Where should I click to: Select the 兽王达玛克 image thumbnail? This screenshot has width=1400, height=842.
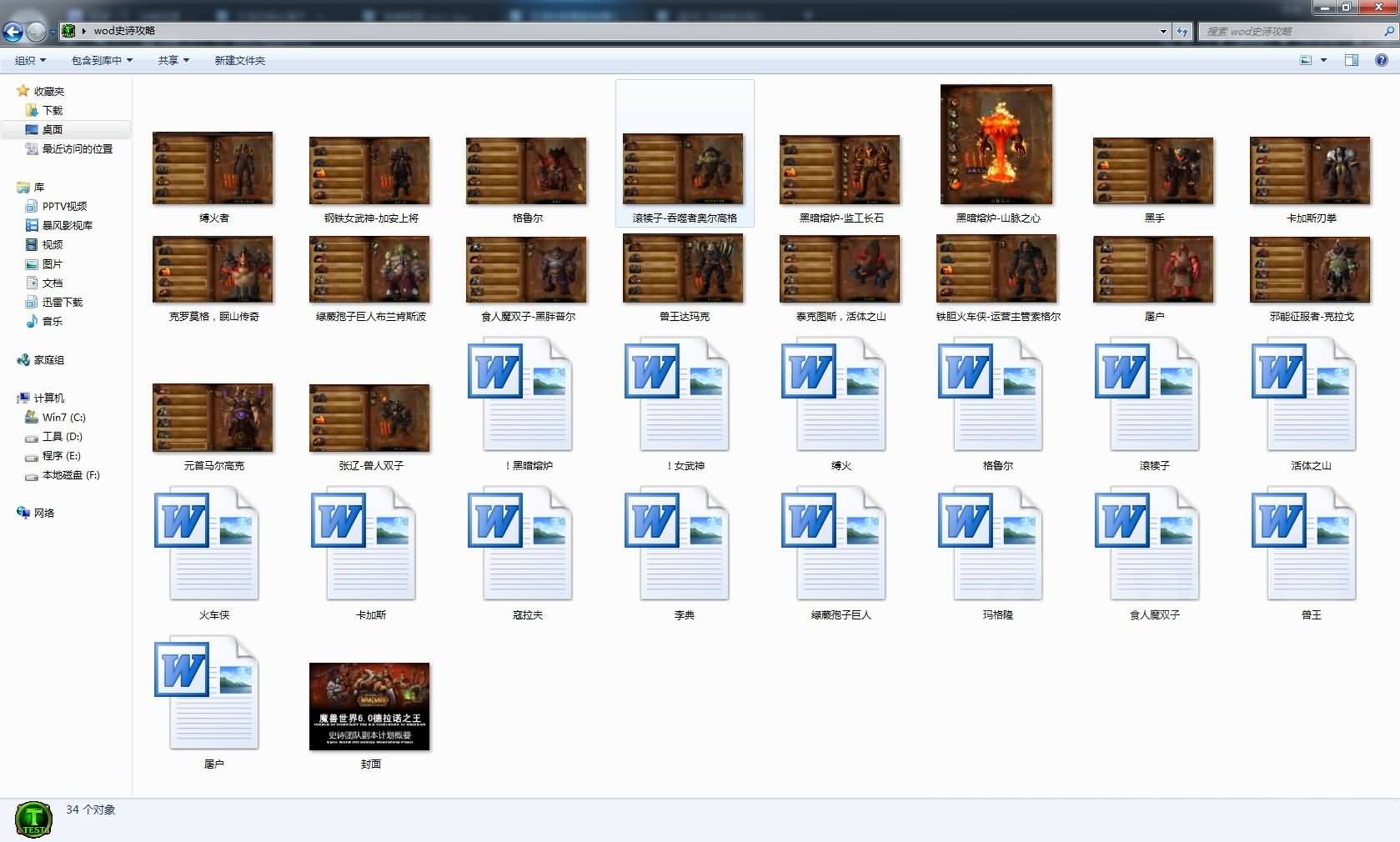(x=683, y=268)
